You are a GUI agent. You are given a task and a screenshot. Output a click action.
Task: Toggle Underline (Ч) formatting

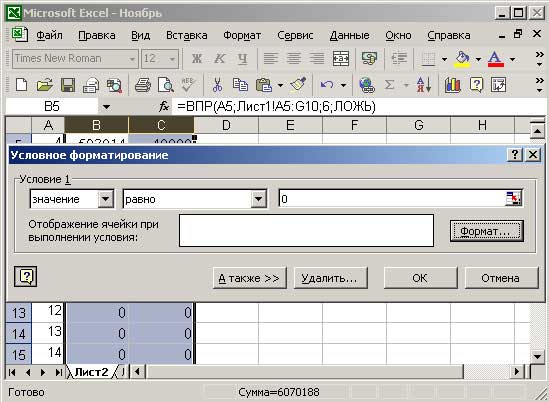click(x=242, y=58)
